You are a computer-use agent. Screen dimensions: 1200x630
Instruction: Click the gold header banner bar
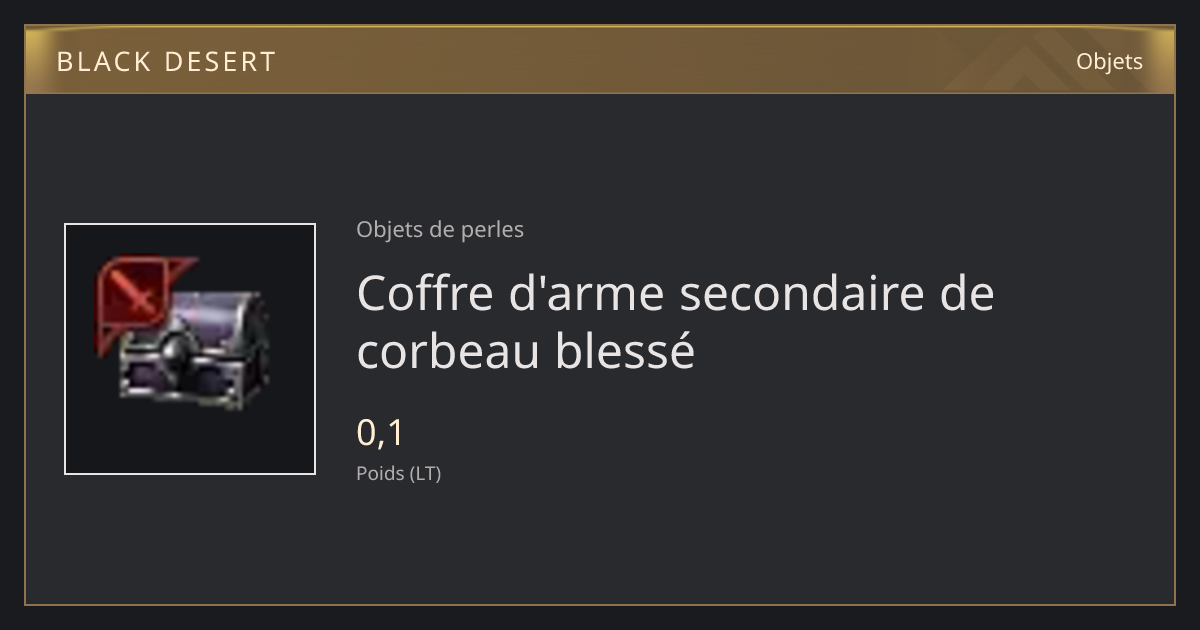pyautogui.click(x=600, y=60)
